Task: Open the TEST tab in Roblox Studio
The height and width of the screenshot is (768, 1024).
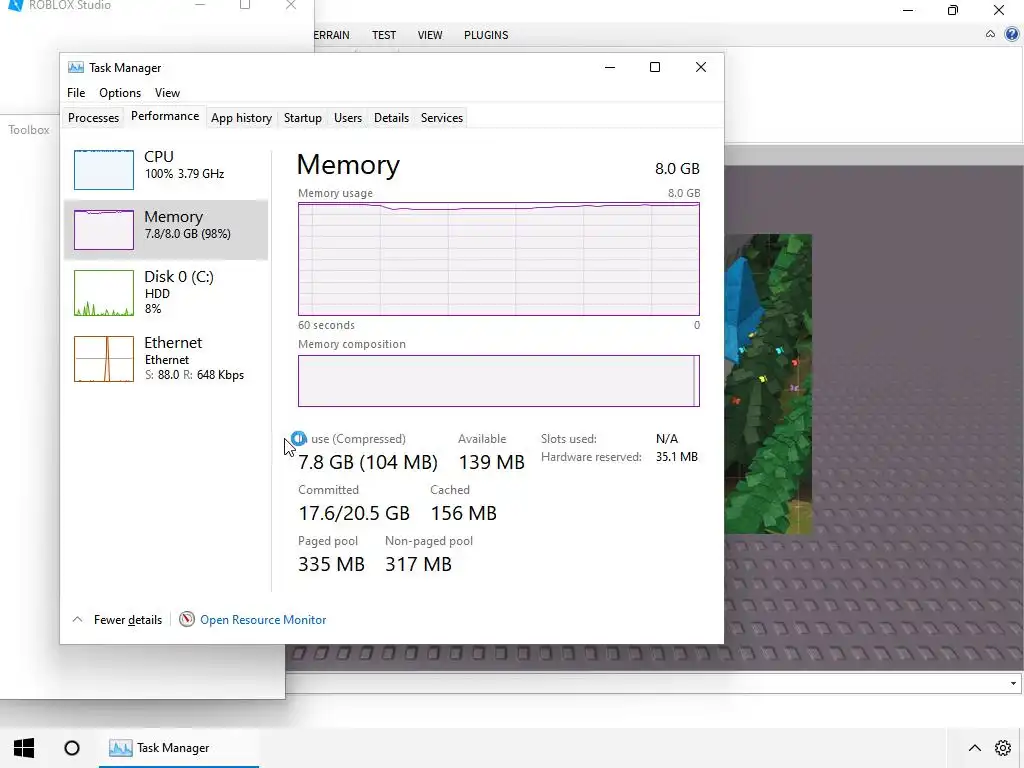Action: (x=384, y=35)
